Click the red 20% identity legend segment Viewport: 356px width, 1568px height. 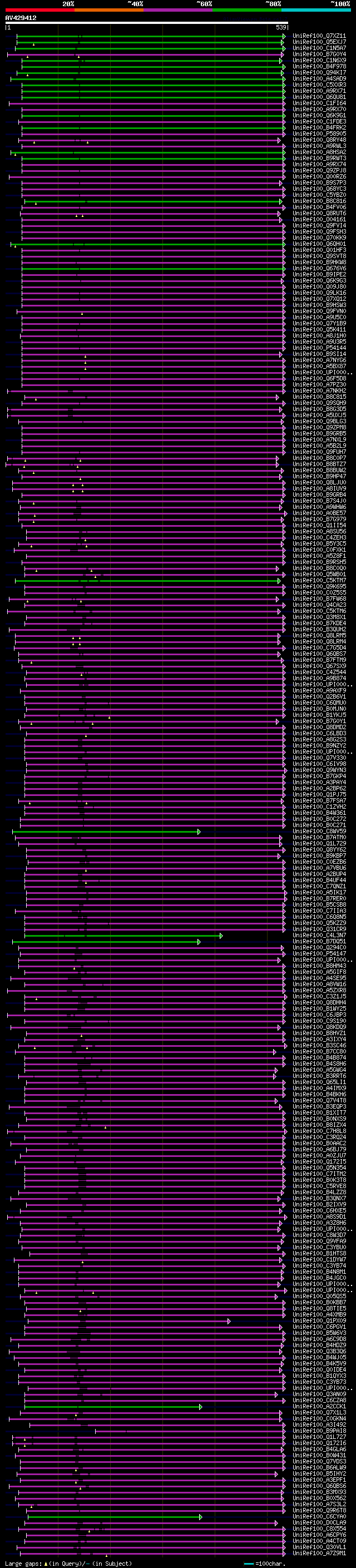coord(39,10)
